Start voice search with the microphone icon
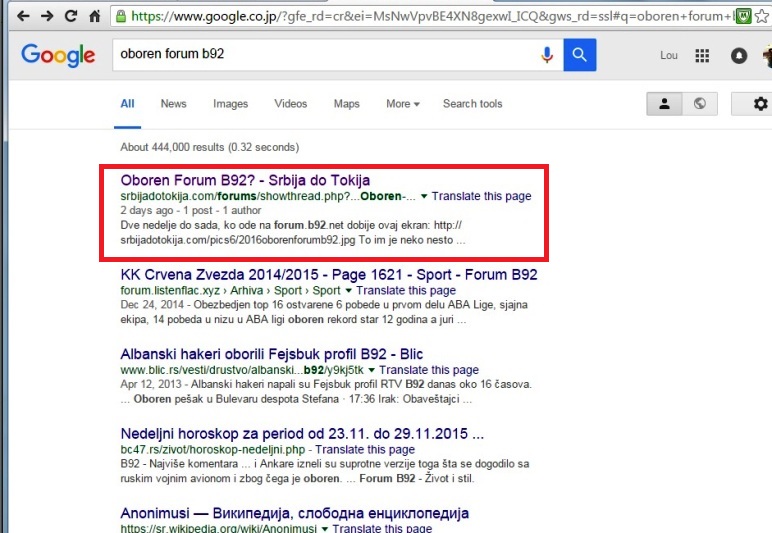The height and width of the screenshot is (533, 772). tap(547, 55)
